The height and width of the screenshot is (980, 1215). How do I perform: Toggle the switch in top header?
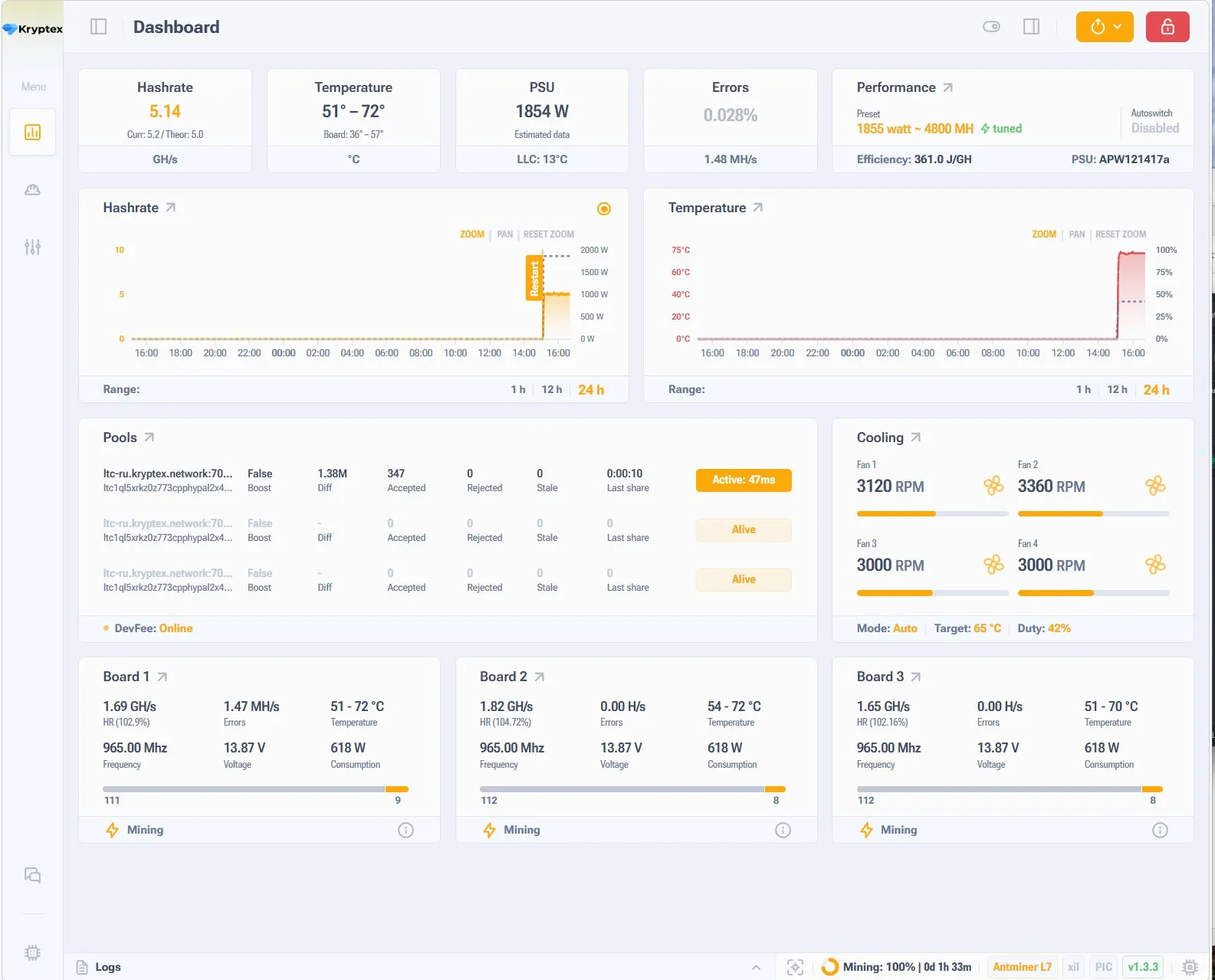coord(991,27)
